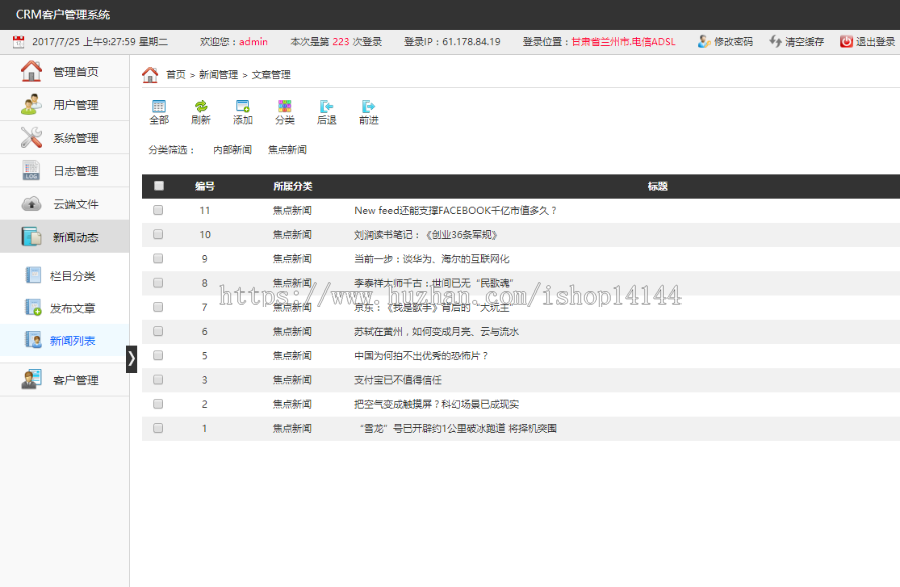The height and width of the screenshot is (587, 900).
Task: Click the 全部 (All) toolbar icon
Action: click(159, 106)
